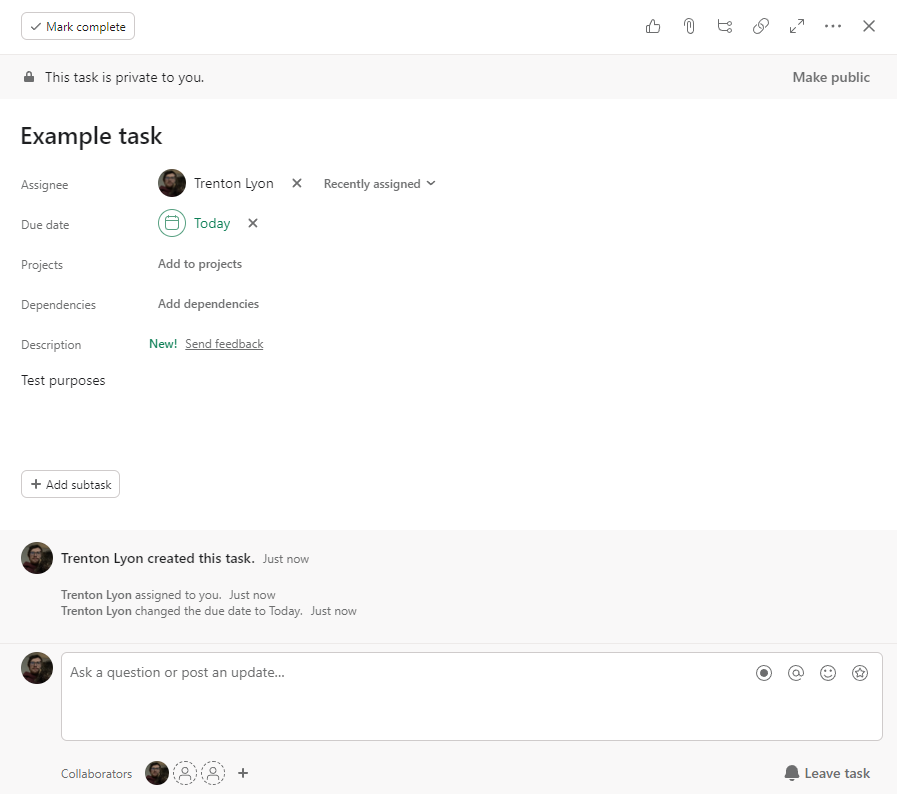Click the Add subtask button
897x794 pixels.
(70, 485)
